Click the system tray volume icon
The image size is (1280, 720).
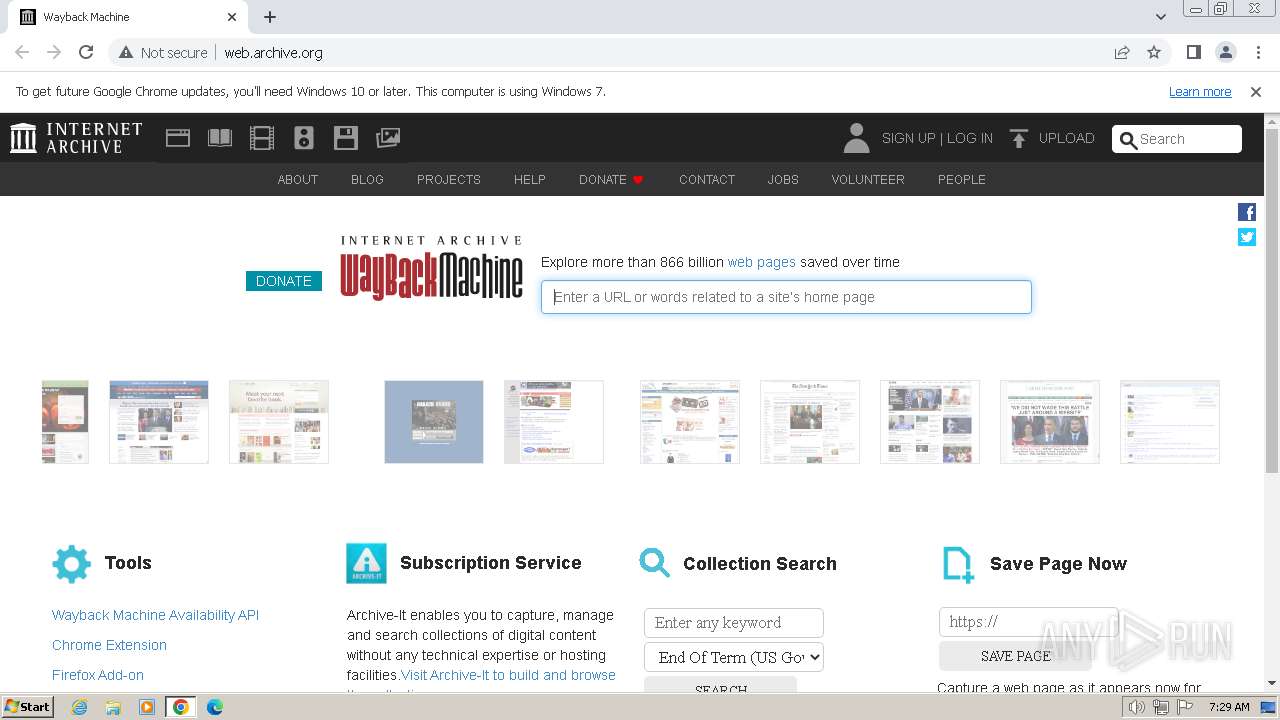(1137, 707)
